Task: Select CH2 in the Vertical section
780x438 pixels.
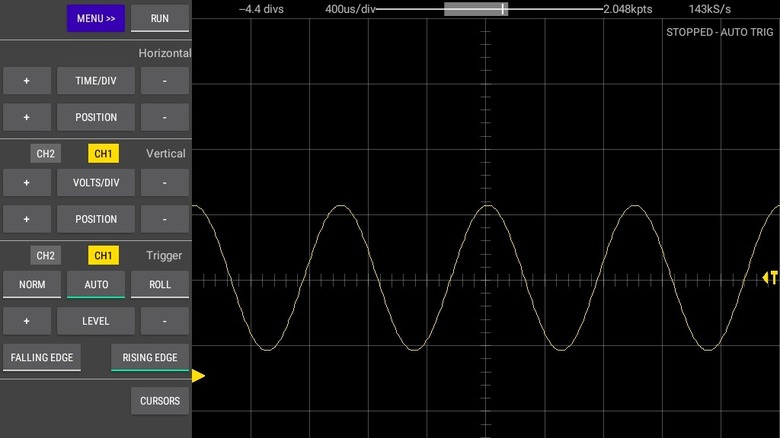Action: pos(46,154)
